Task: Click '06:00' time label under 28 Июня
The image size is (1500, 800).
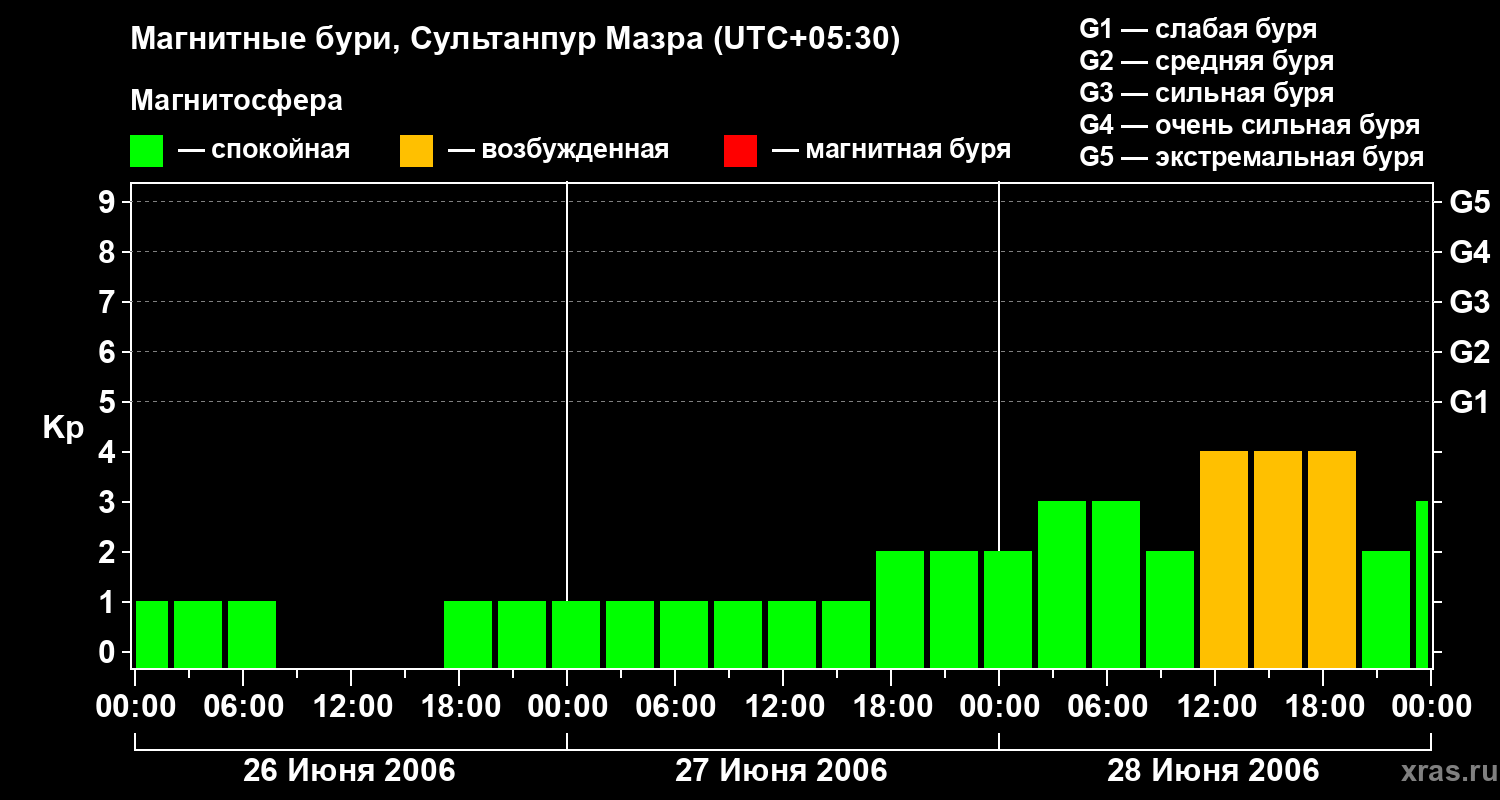Action: point(1107,707)
